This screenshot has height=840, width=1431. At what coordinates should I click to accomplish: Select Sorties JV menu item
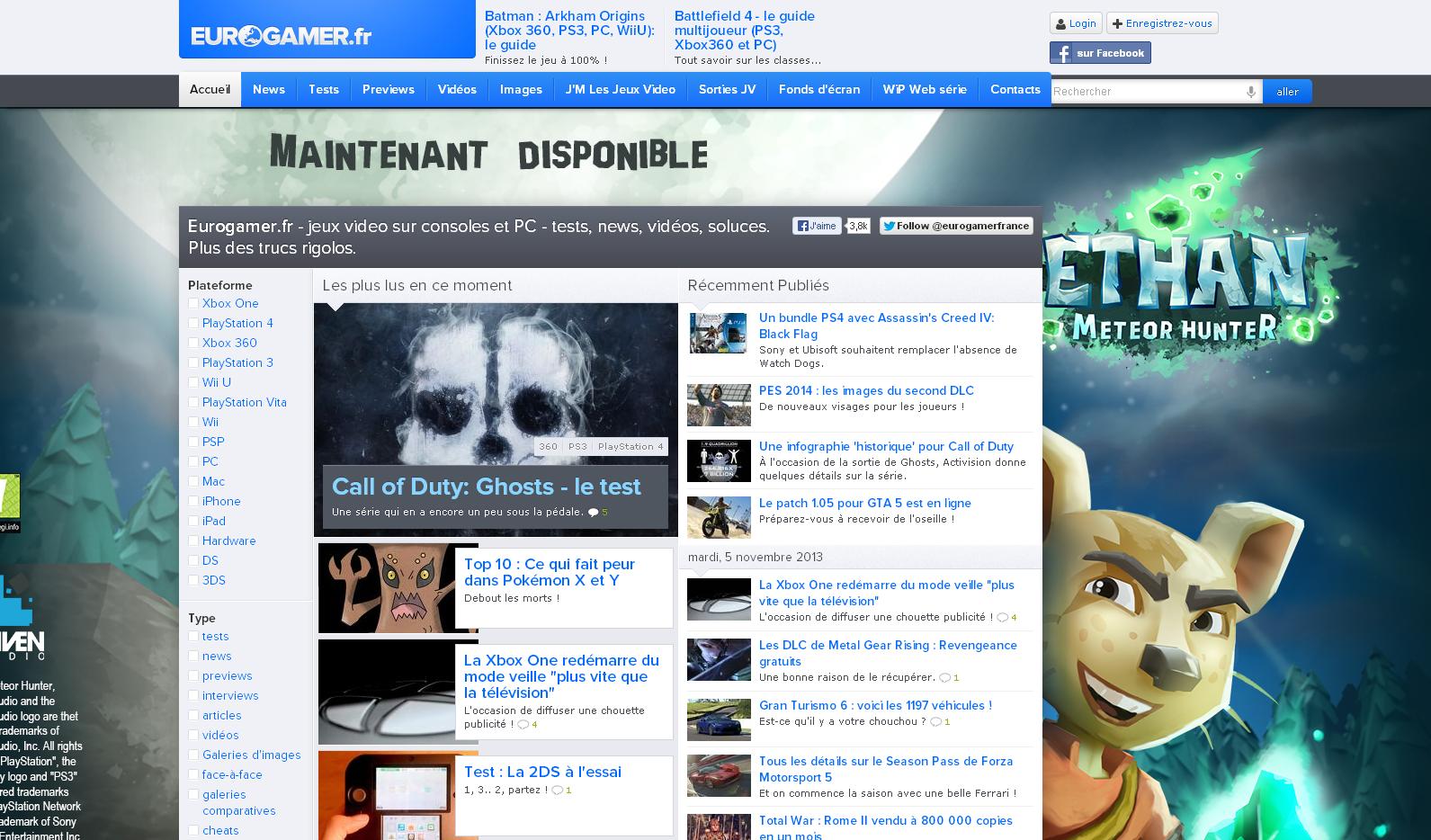click(x=727, y=90)
